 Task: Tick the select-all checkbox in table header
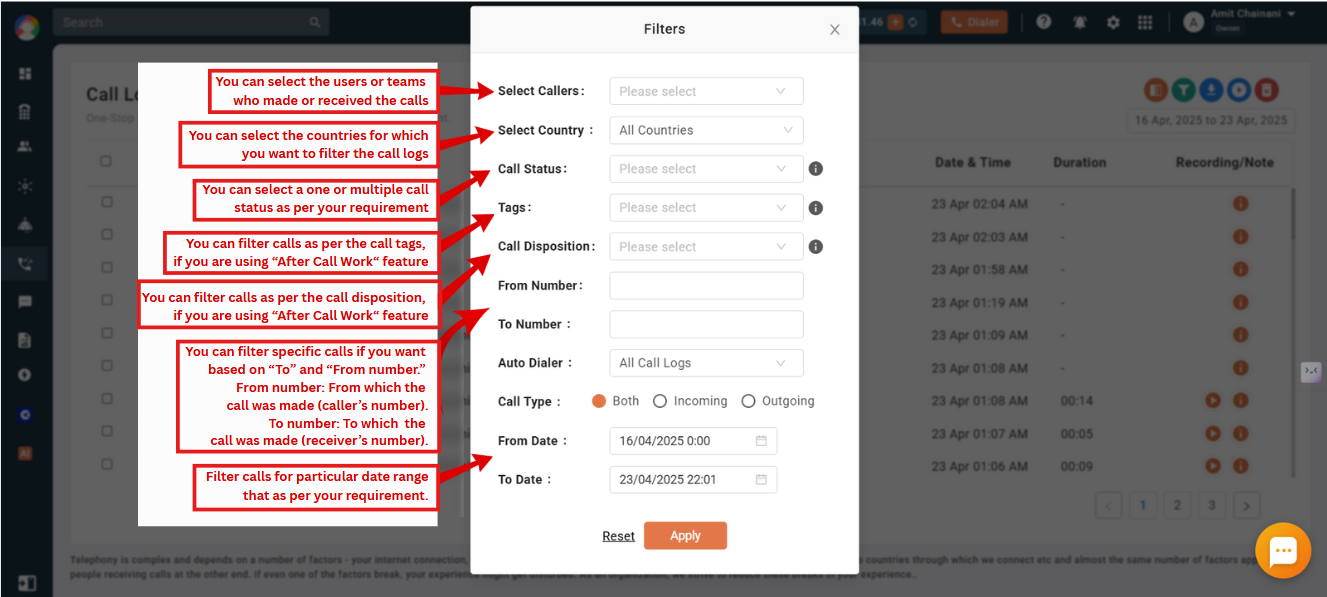click(106, 161)
